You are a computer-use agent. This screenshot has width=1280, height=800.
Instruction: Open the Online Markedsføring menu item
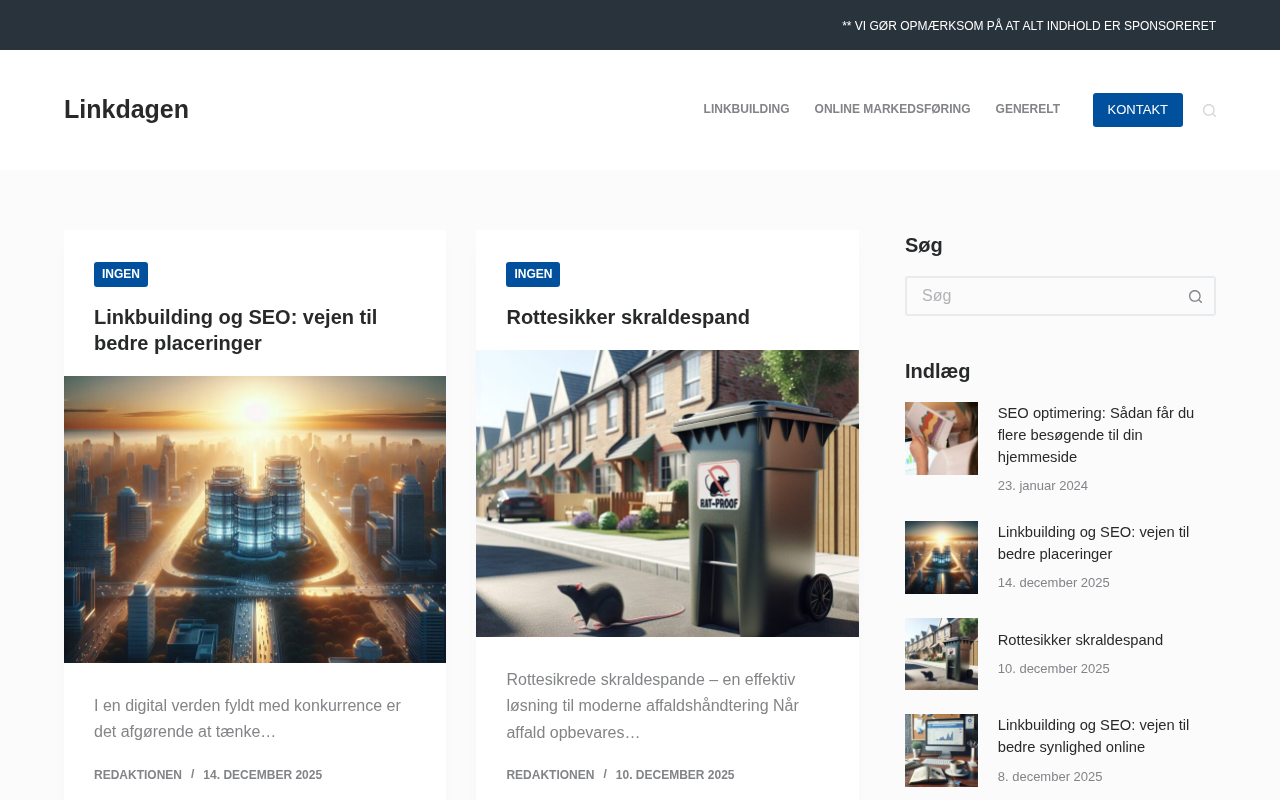click(892, 109)
